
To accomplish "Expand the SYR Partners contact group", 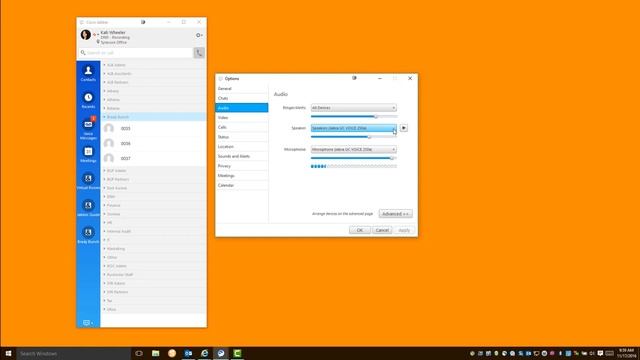I will tap(153, 292).
